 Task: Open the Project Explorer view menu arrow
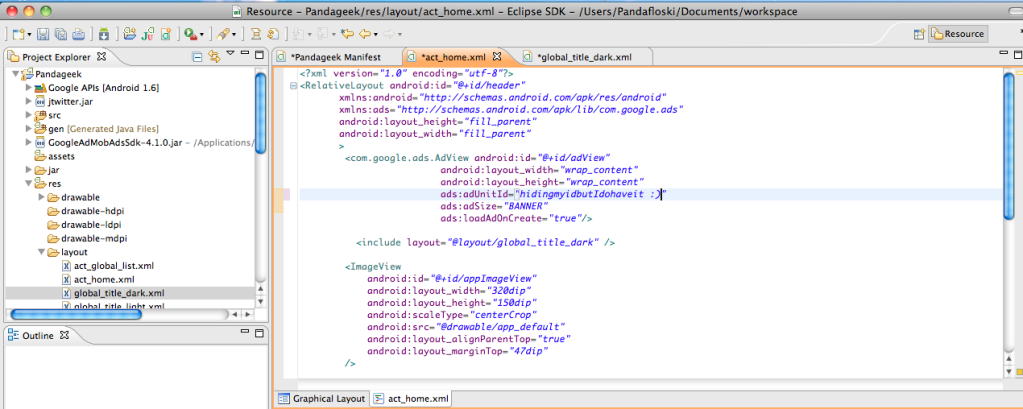229,56
